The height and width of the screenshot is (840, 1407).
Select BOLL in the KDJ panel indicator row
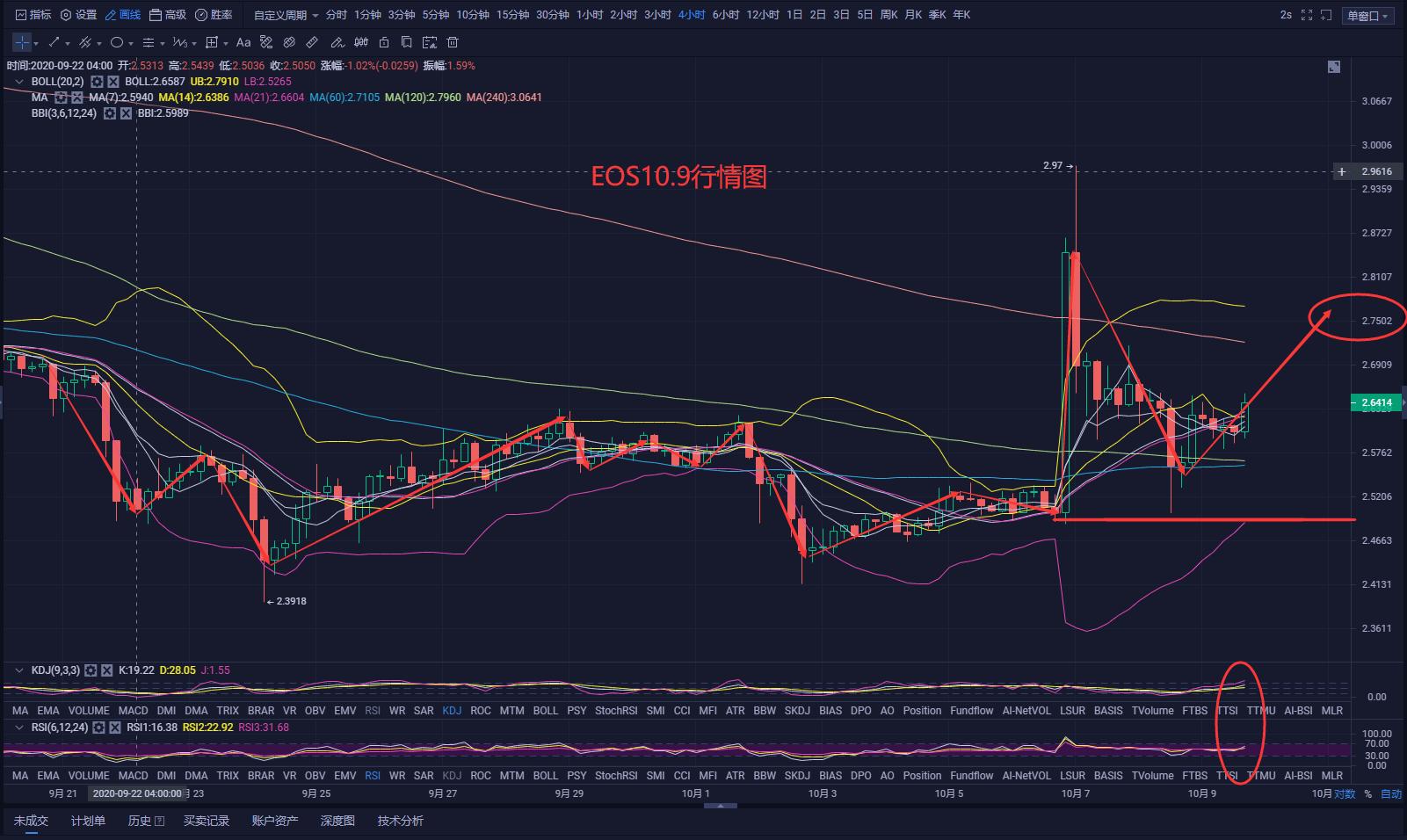546,711
